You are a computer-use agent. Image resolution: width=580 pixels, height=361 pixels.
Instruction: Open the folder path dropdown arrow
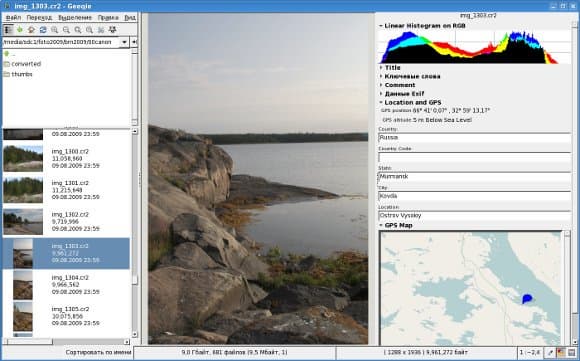pos(124,42)
